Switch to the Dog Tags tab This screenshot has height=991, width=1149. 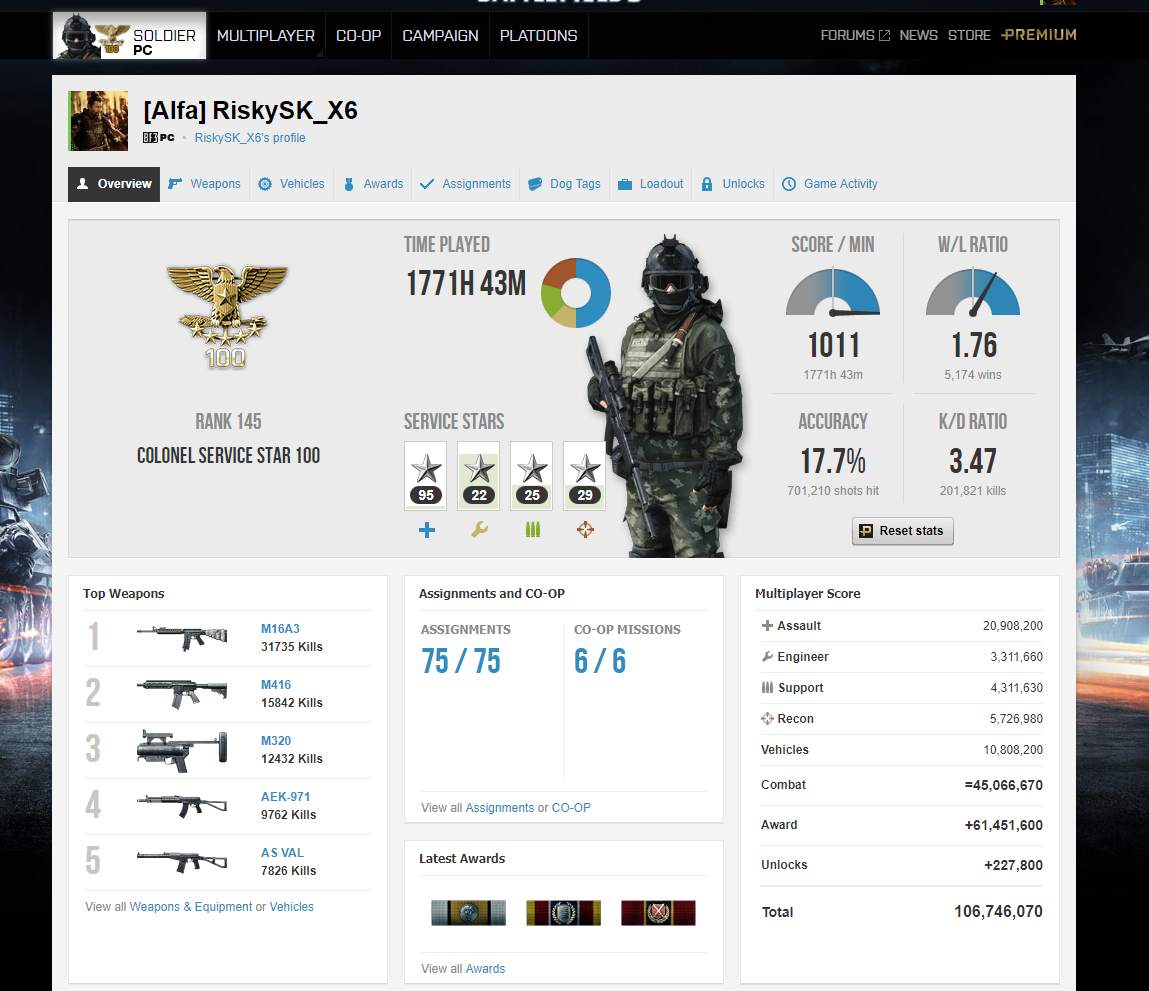[x=564, y=184]
